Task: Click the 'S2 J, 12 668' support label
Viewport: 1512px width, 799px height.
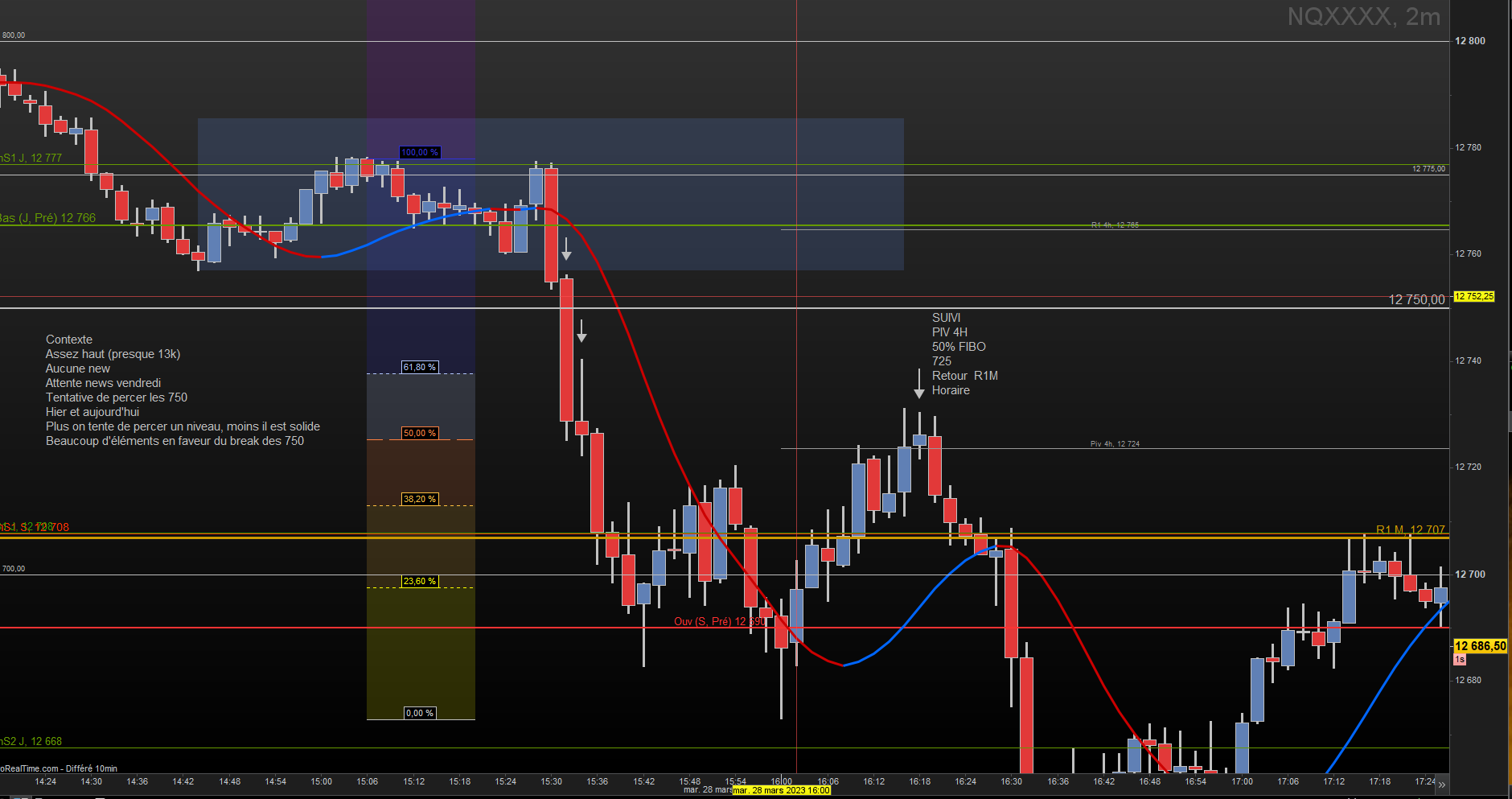Action: pyautogui.click(x=31, y=741)
